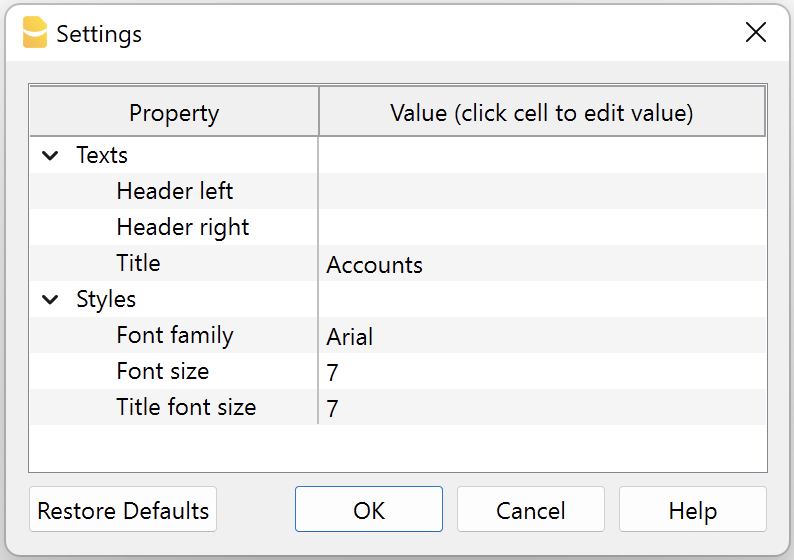Click the Banana app icon in title bar
The image size is (794, 560).
35,33
